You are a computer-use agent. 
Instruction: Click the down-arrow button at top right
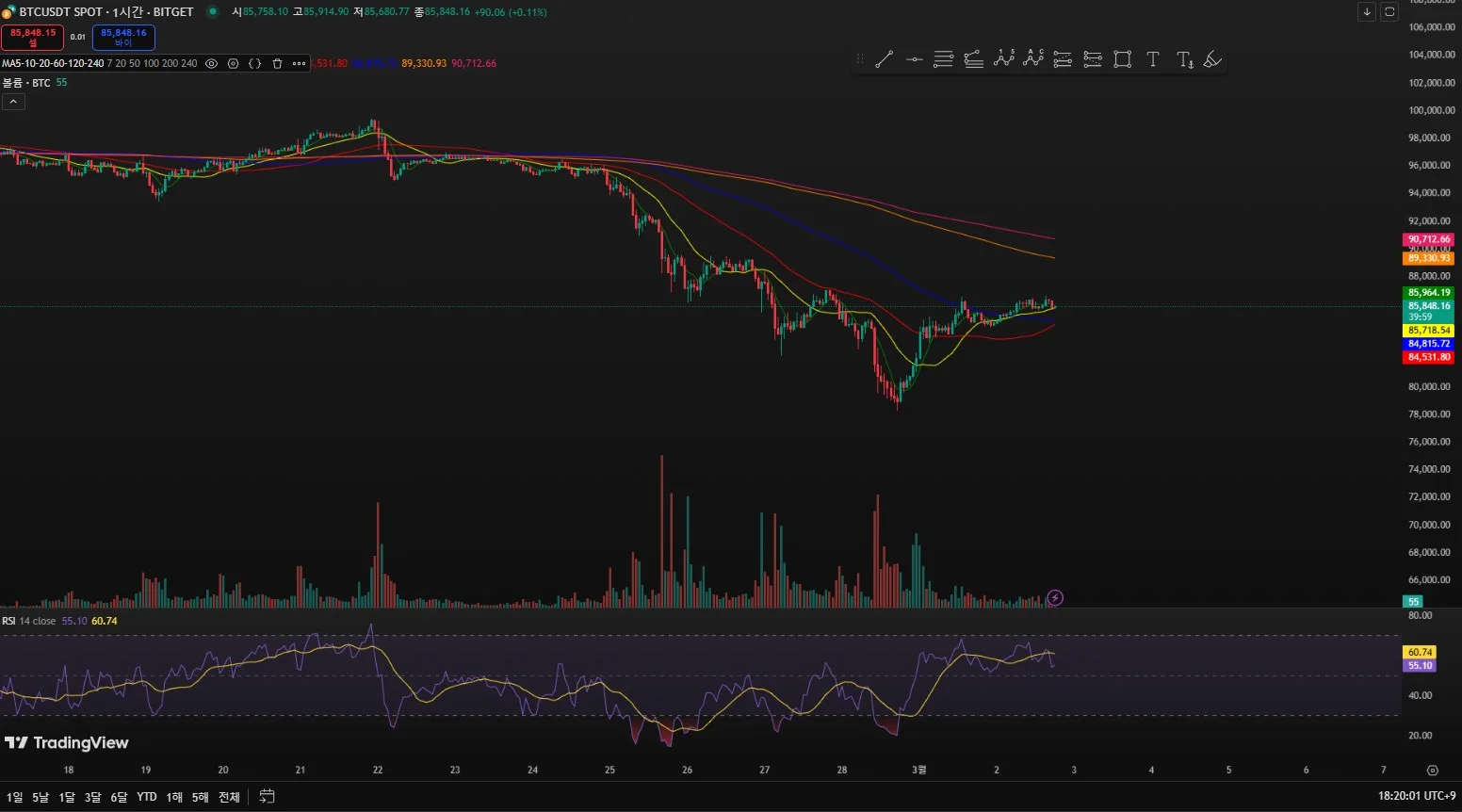[x=1367, y=12]
